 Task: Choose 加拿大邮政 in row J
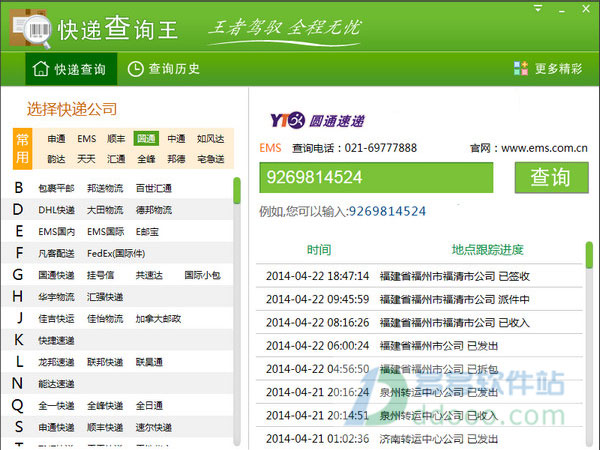point(158,319)
